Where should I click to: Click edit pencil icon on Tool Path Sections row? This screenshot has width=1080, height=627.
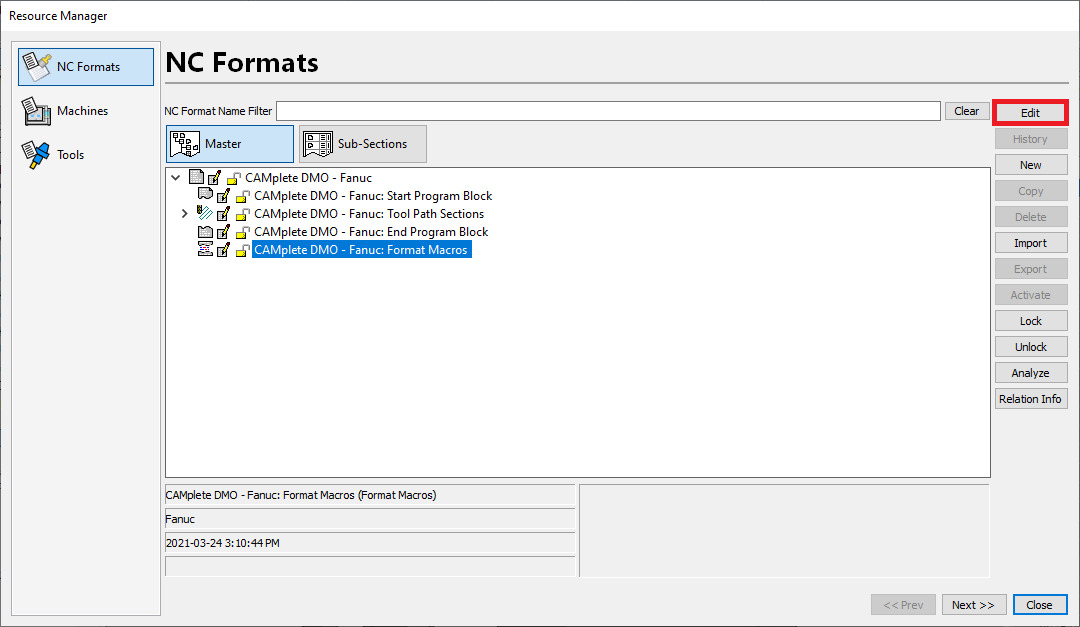[223, 214]
